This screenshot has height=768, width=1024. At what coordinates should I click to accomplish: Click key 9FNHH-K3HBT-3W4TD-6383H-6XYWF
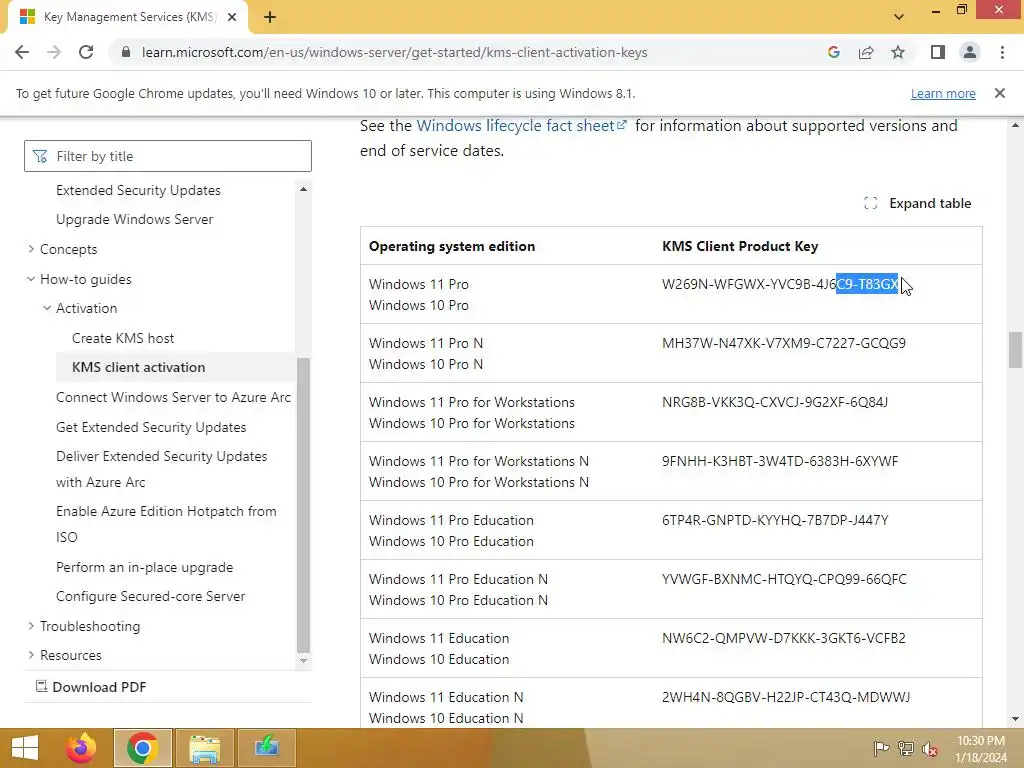780,461
